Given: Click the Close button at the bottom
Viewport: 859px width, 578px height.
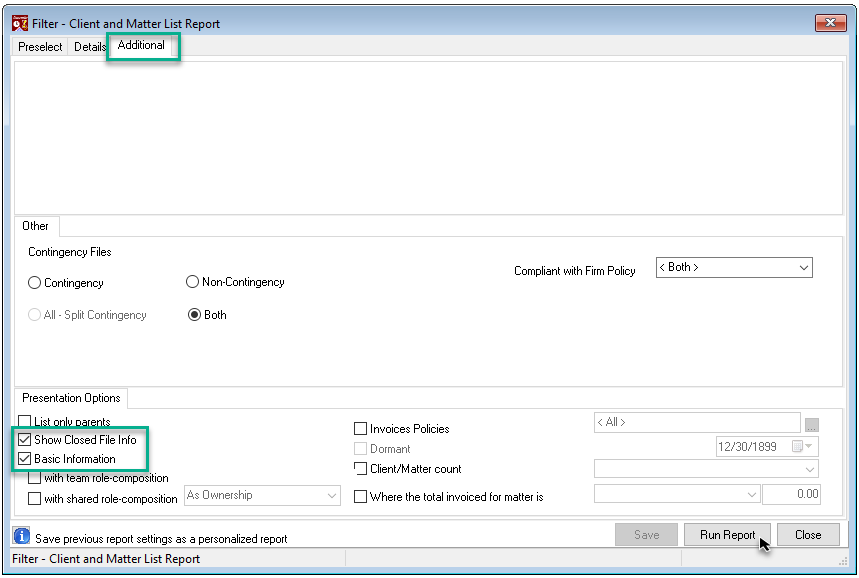Looking at the screenshot, I should [x=808, y=535].
